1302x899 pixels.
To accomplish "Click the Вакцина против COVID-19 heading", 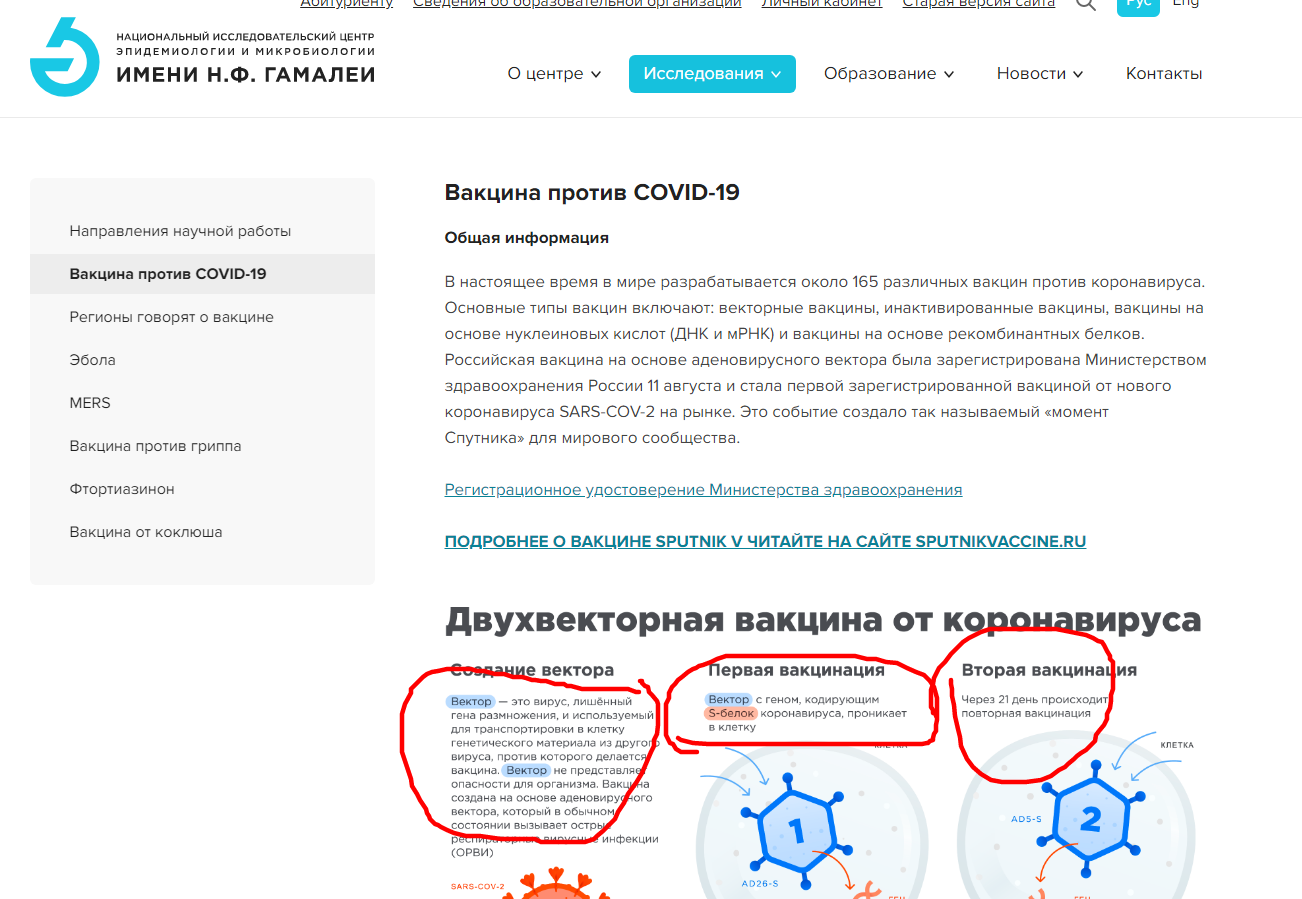I will [592, 192].
